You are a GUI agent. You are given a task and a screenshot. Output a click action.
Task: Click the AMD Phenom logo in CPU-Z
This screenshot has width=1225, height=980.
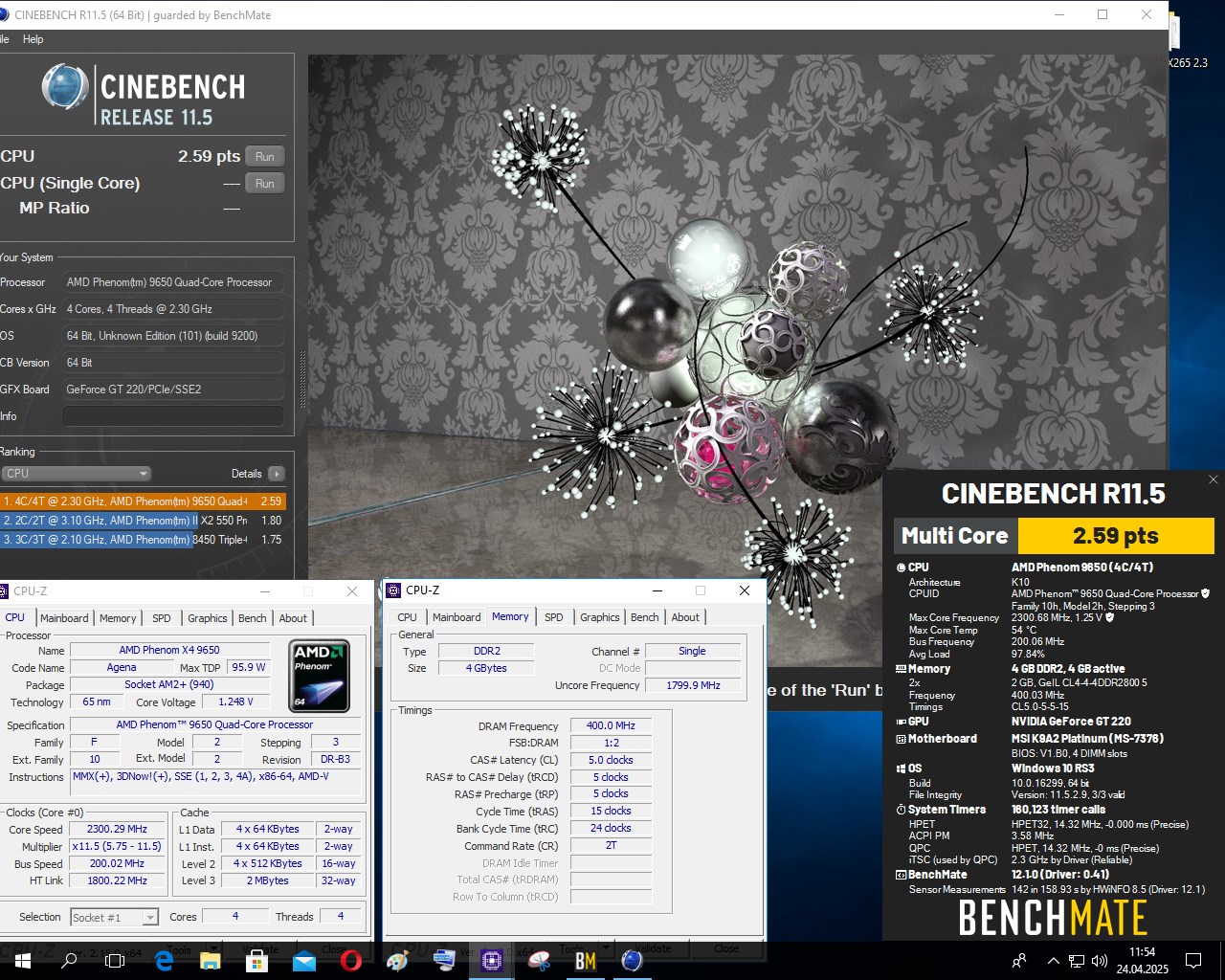point(320,677)
